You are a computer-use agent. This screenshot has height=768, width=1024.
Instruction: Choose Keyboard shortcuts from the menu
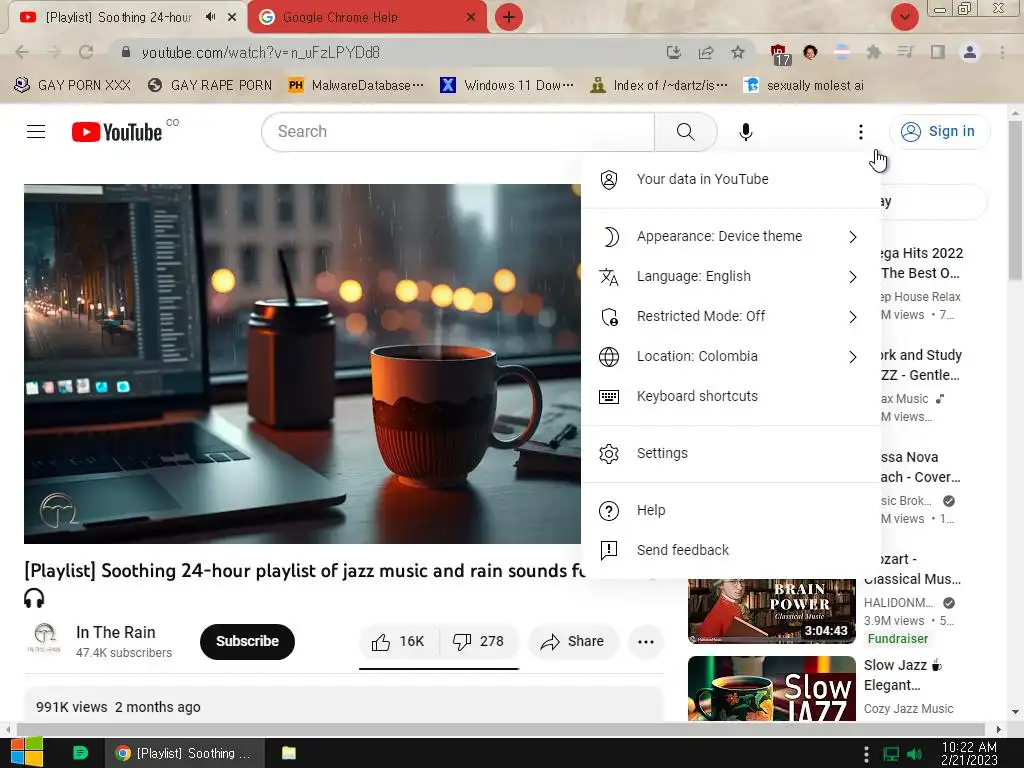[x=731, y=396]
